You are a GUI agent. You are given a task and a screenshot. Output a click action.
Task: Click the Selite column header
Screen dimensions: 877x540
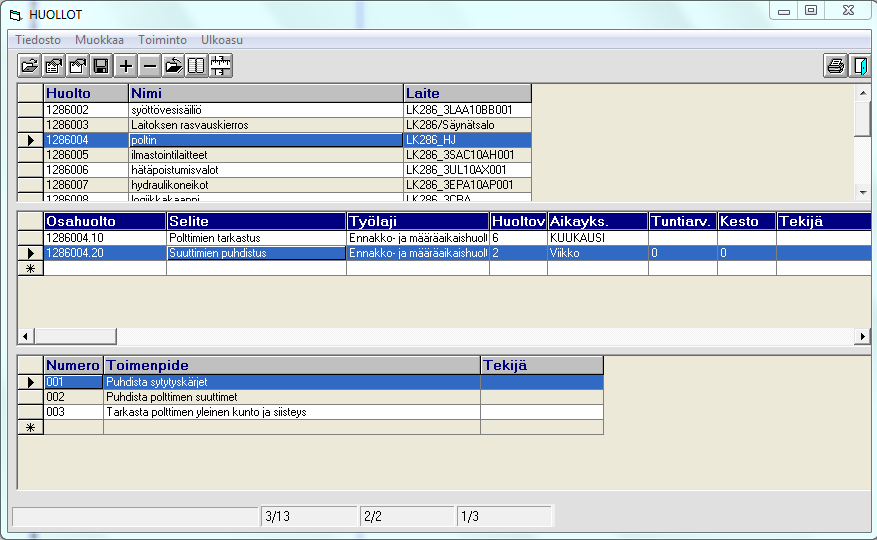tap(256, 221)
